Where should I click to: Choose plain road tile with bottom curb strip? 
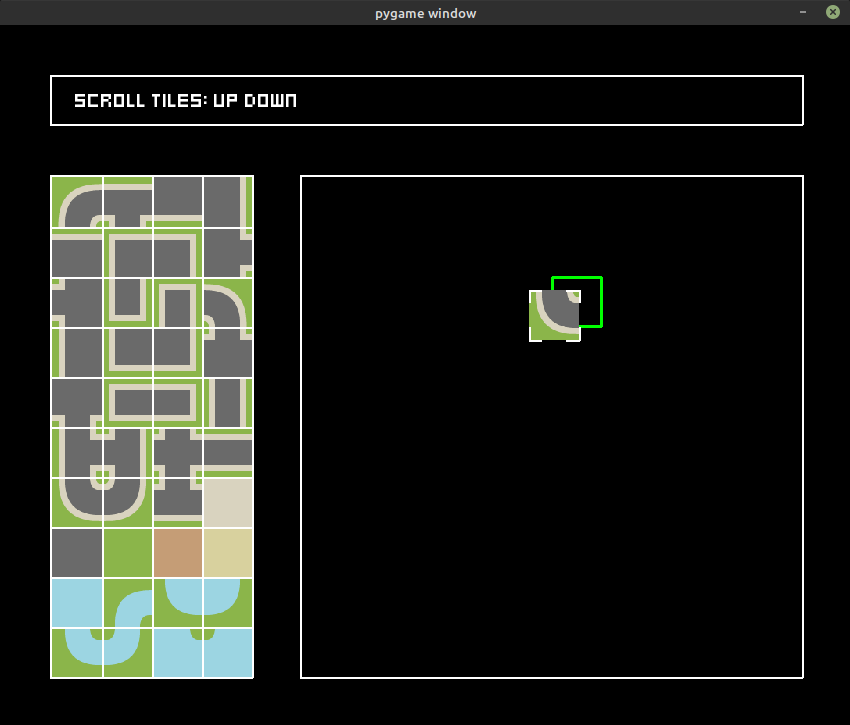pyautogui.click(x=178, y=202)
